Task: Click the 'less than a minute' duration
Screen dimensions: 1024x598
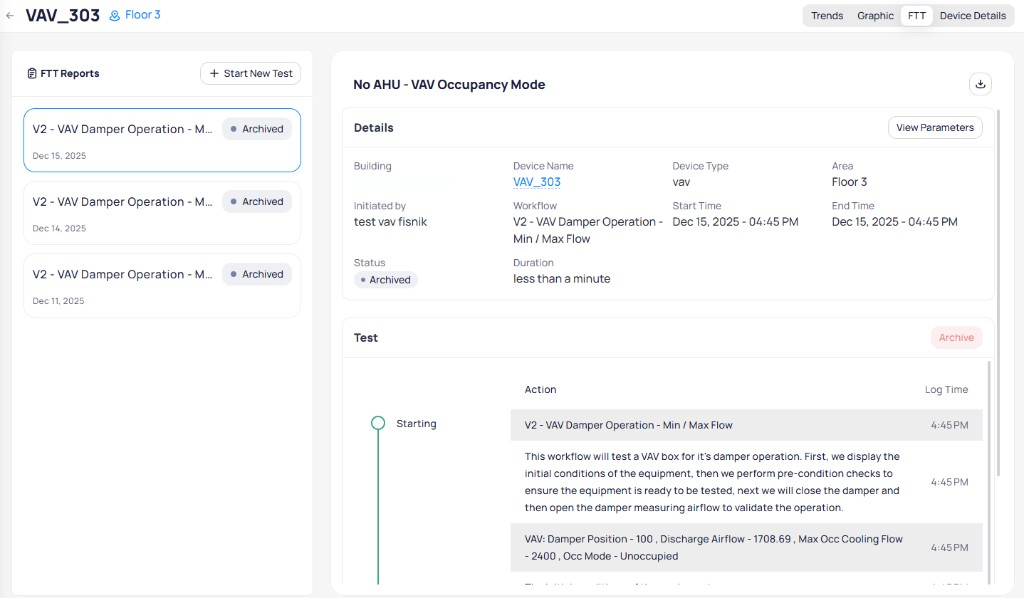Action: 561,279
